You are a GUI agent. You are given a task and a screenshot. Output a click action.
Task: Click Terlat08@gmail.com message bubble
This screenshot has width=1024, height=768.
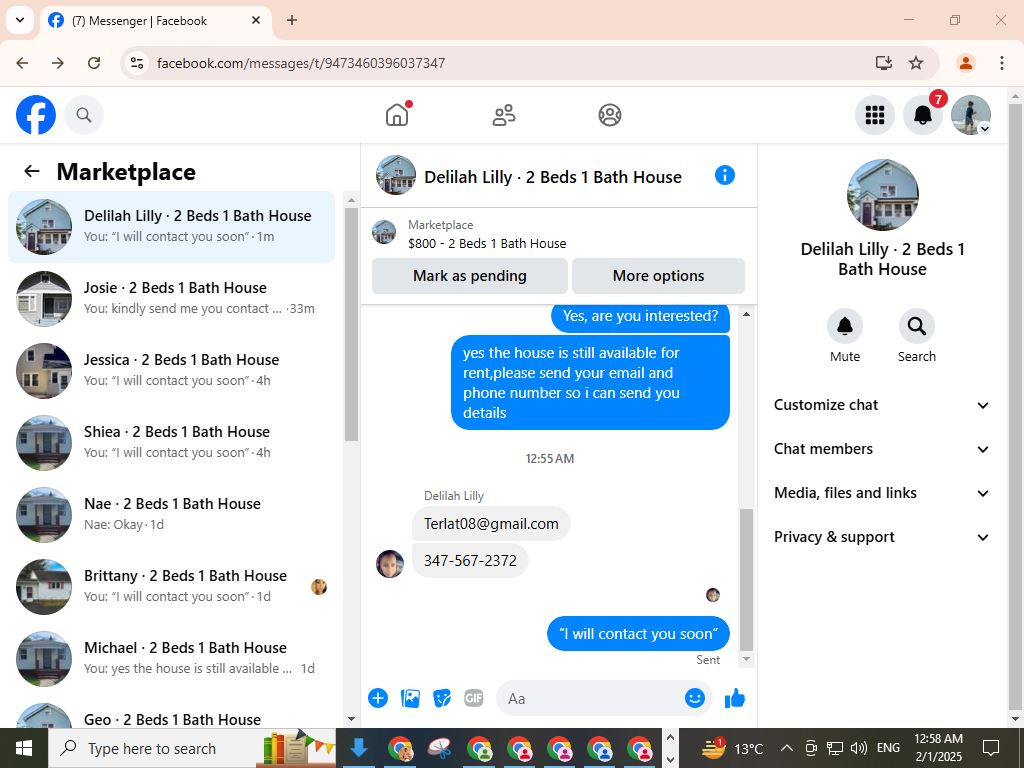coord(491,524)
